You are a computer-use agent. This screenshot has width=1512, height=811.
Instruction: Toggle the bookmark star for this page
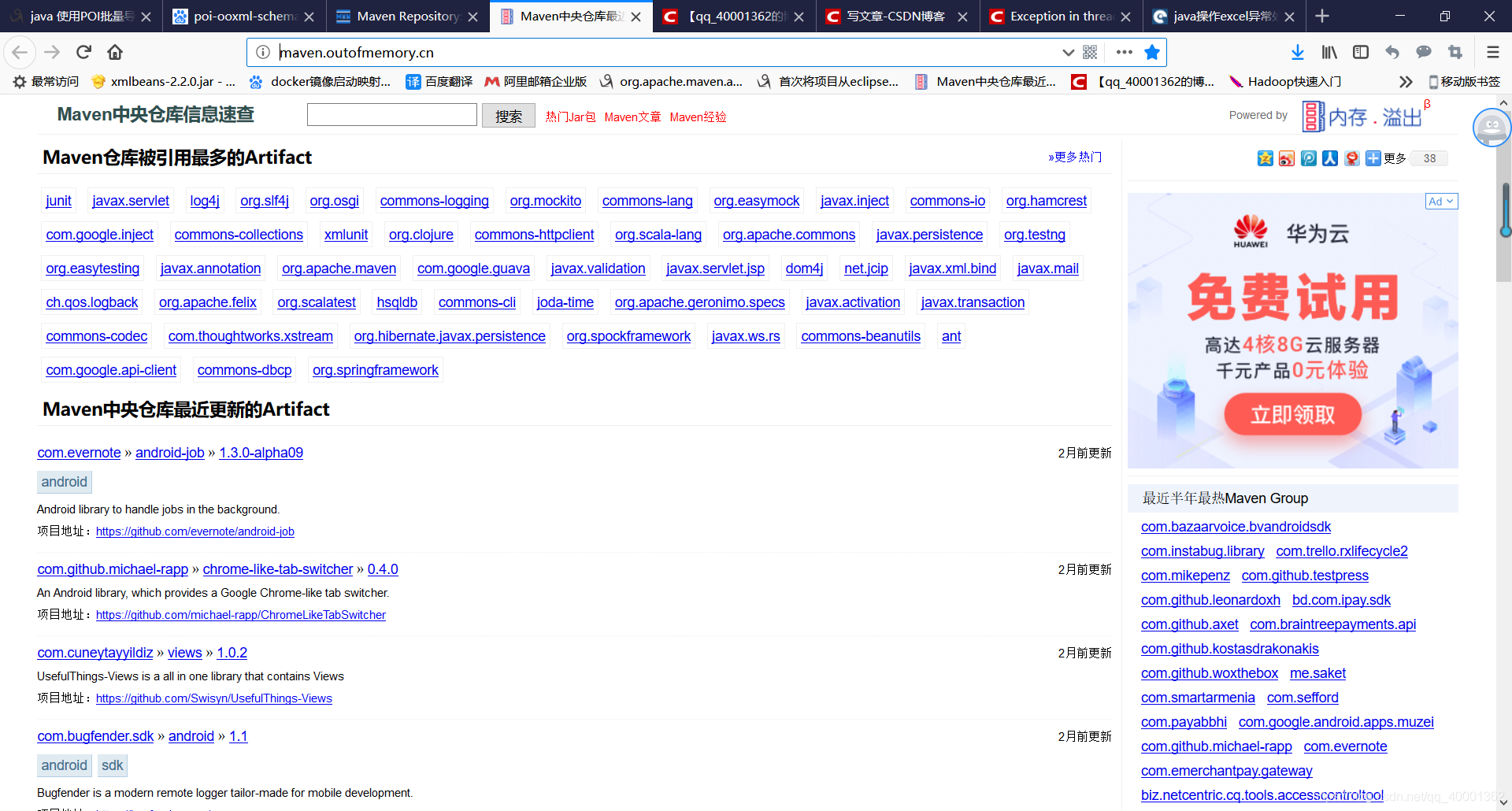(1152, 52)
